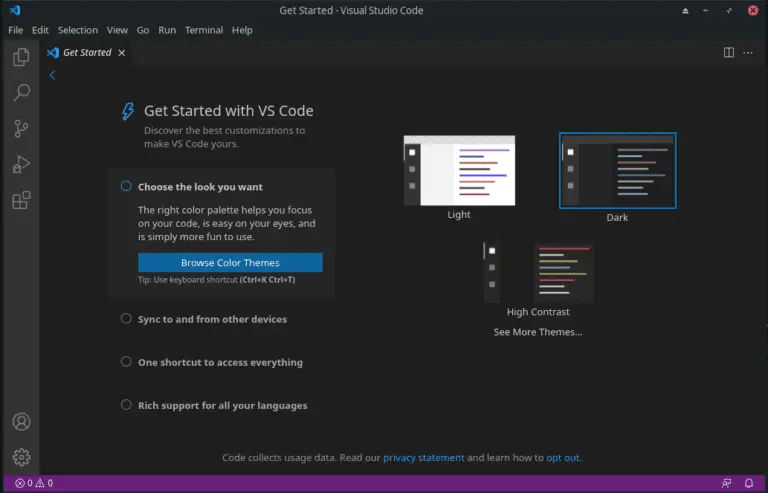The height and width of the screenshot is (493, 768).
Task: Mark Sync to and from other devices step
Action: point(126,319)
